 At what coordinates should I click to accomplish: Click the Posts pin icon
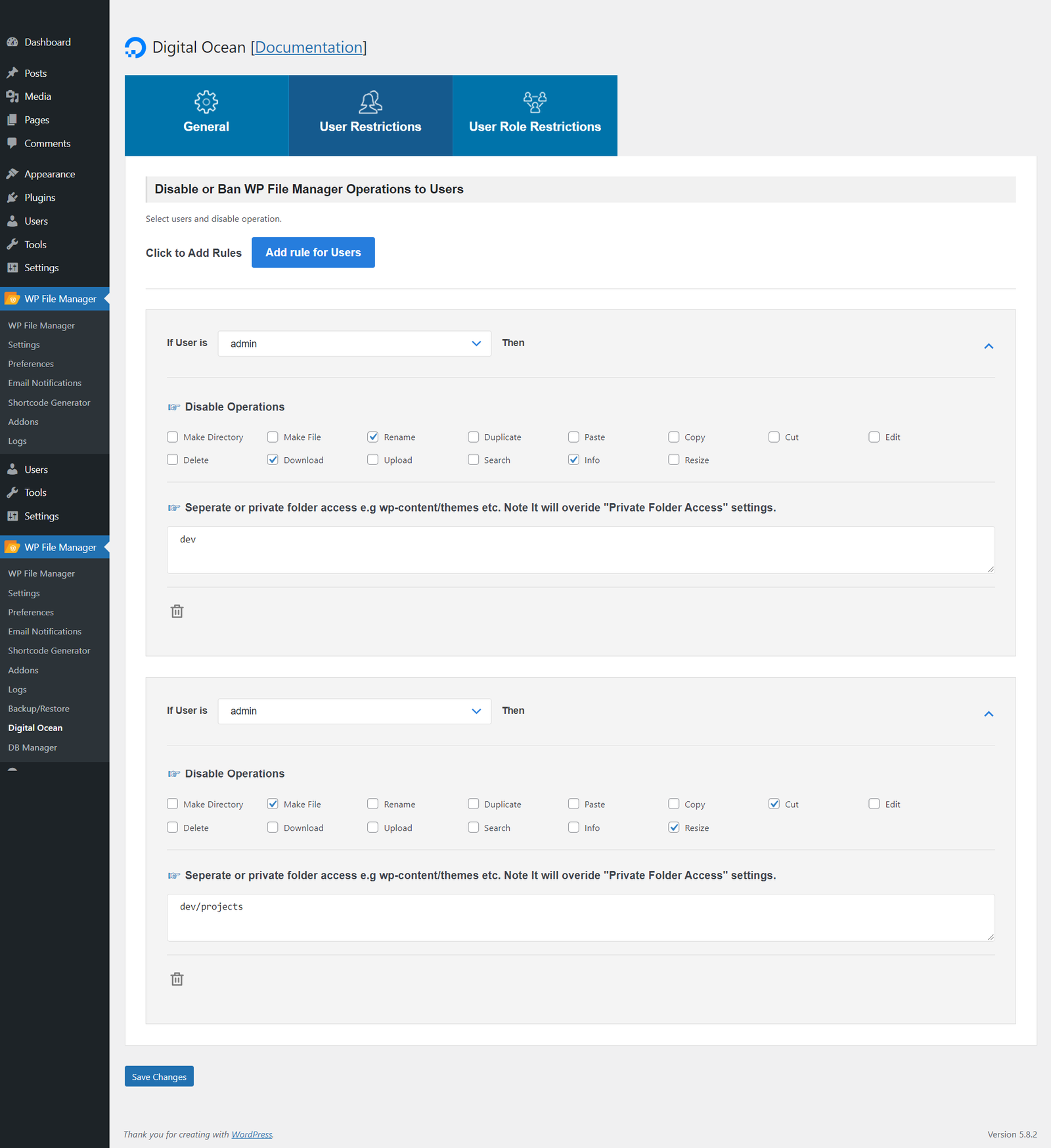[12, 73]
